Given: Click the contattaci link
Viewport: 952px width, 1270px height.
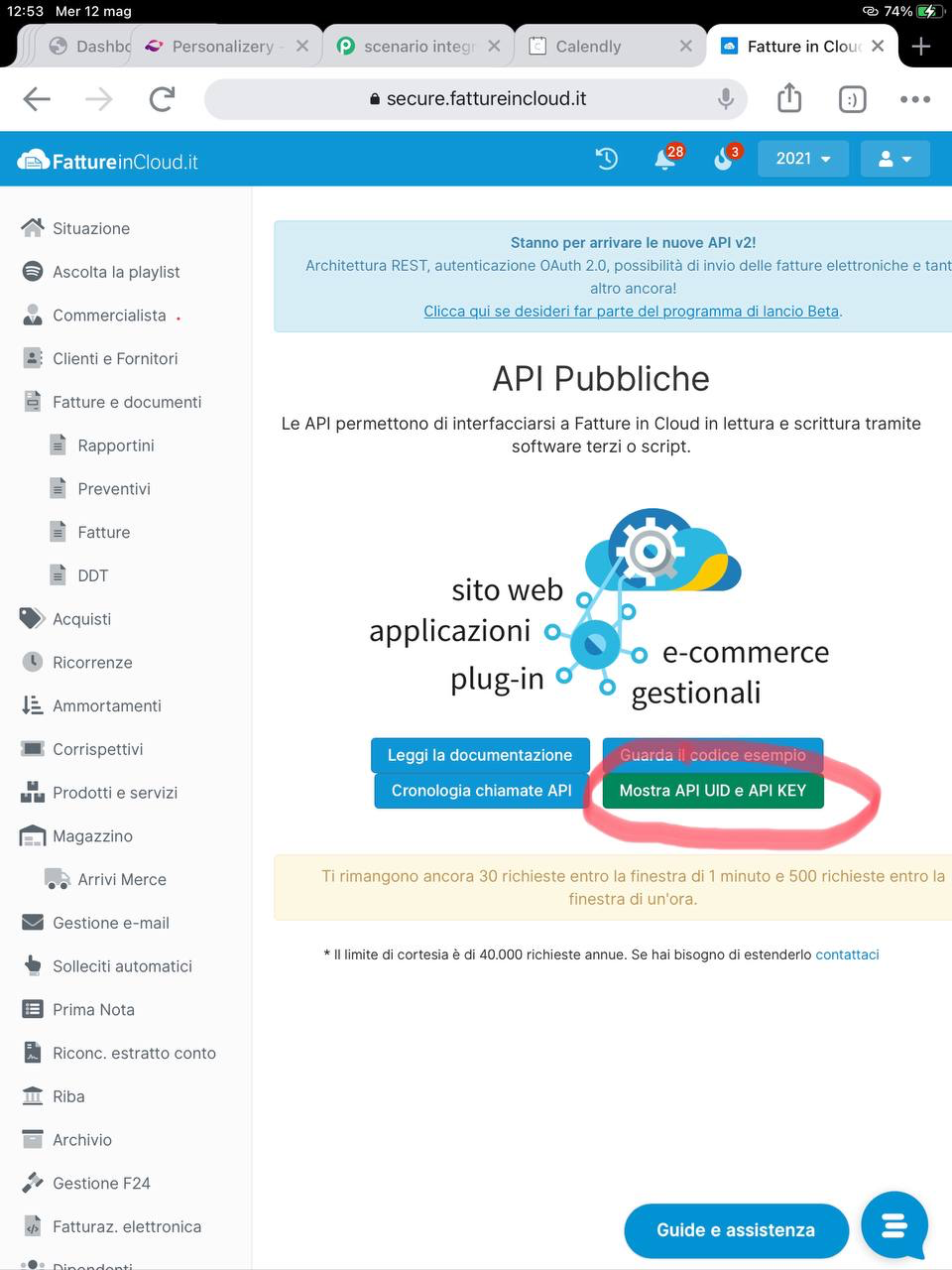Looking at the screenshot, I should point(847,954).
